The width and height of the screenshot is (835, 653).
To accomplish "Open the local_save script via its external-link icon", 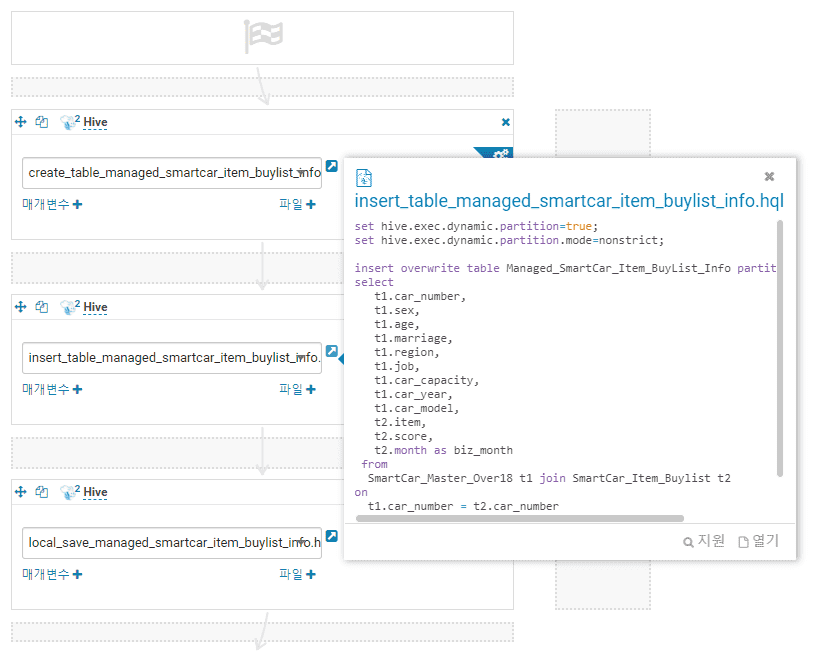I will click(x=332, y=536).
